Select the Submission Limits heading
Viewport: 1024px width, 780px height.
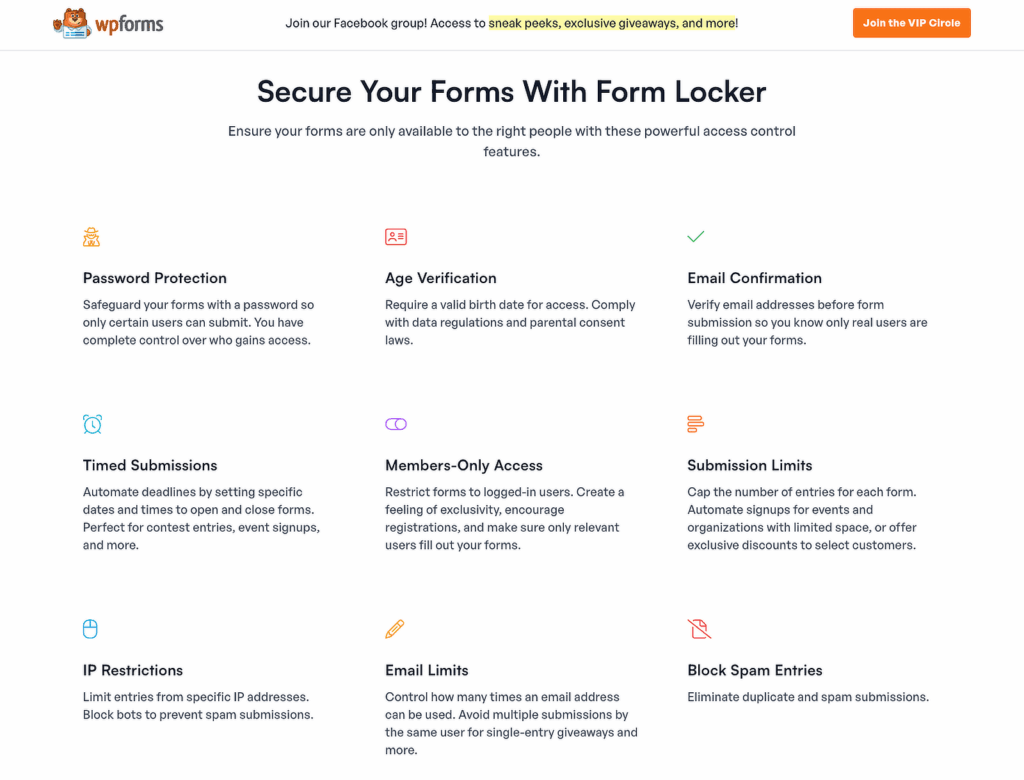750,465
